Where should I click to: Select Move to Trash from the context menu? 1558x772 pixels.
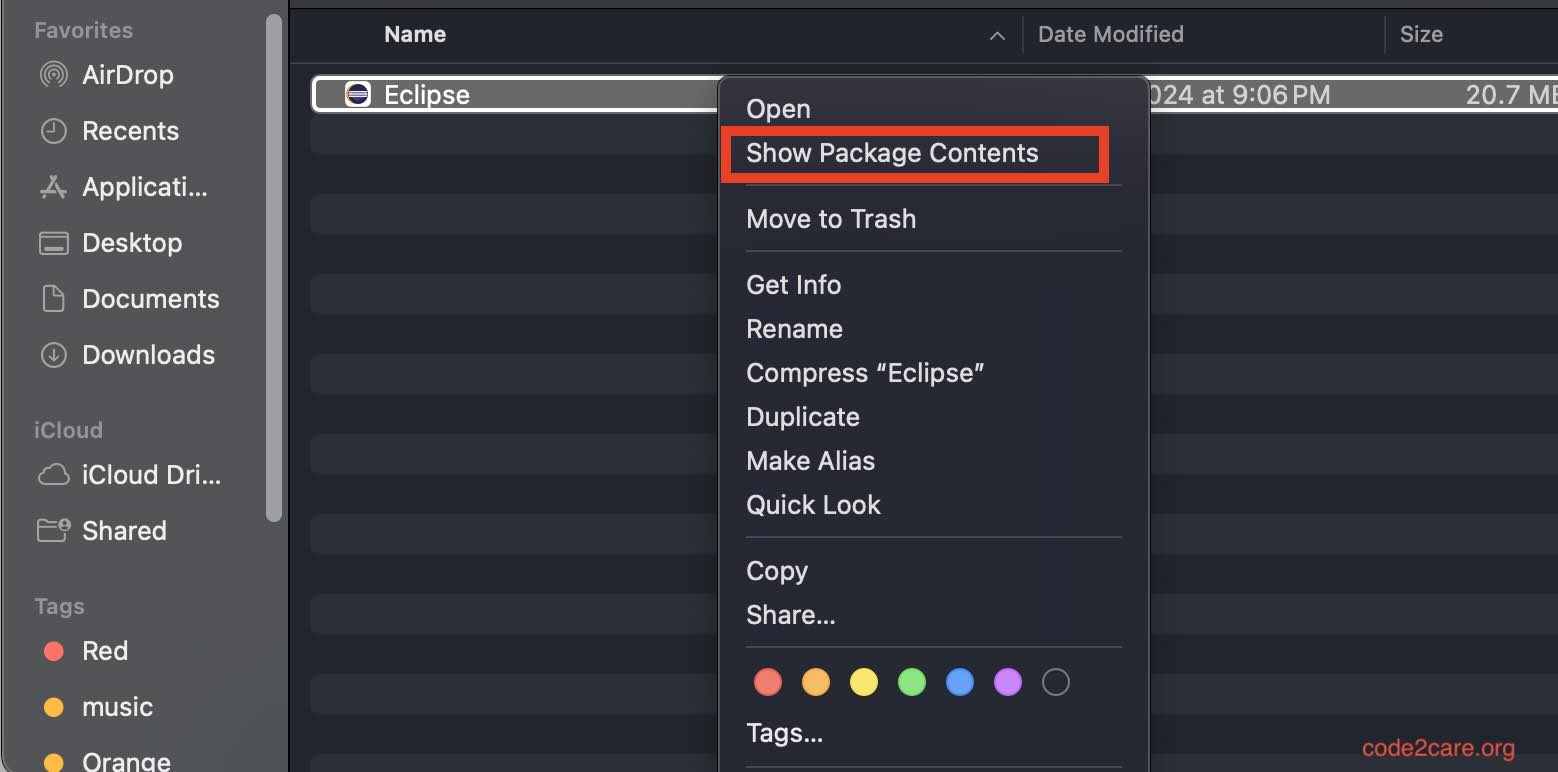click(x=831, y=218)
